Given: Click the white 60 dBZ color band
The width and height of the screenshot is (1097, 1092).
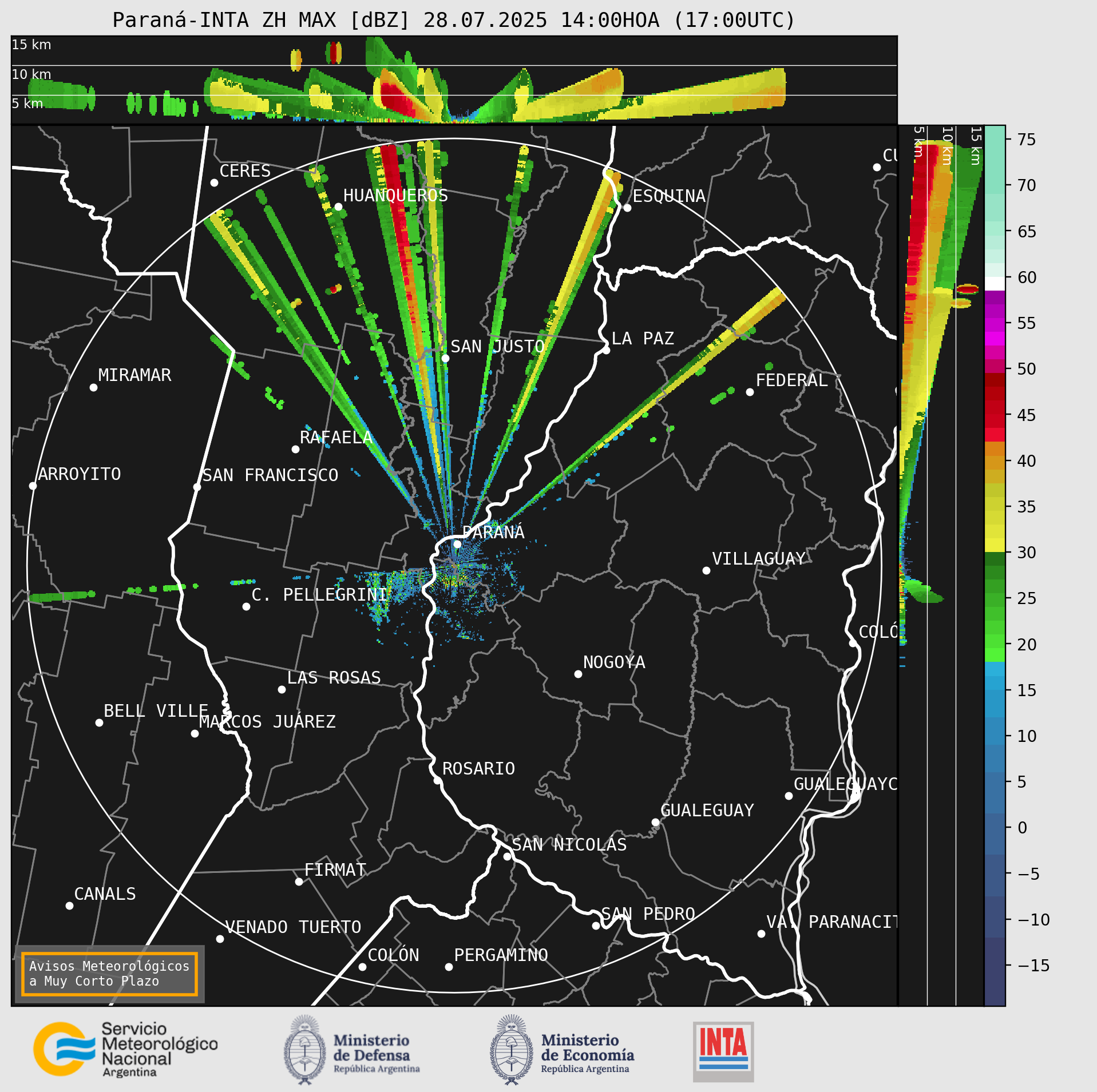Looking at the screenshot, I should [995, 284].
